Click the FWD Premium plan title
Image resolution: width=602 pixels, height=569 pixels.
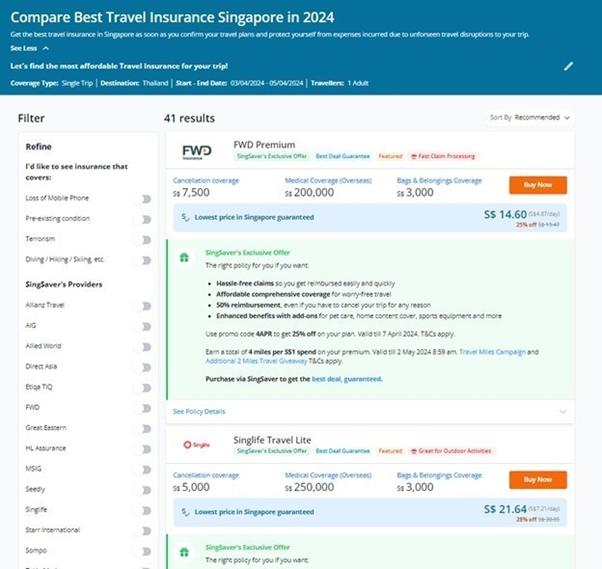pyautogui.click(x=264, y=144)
